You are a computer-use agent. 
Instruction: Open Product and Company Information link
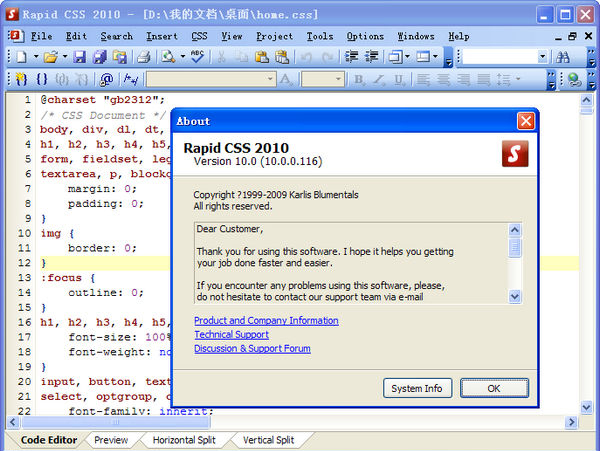pos(266,321)
